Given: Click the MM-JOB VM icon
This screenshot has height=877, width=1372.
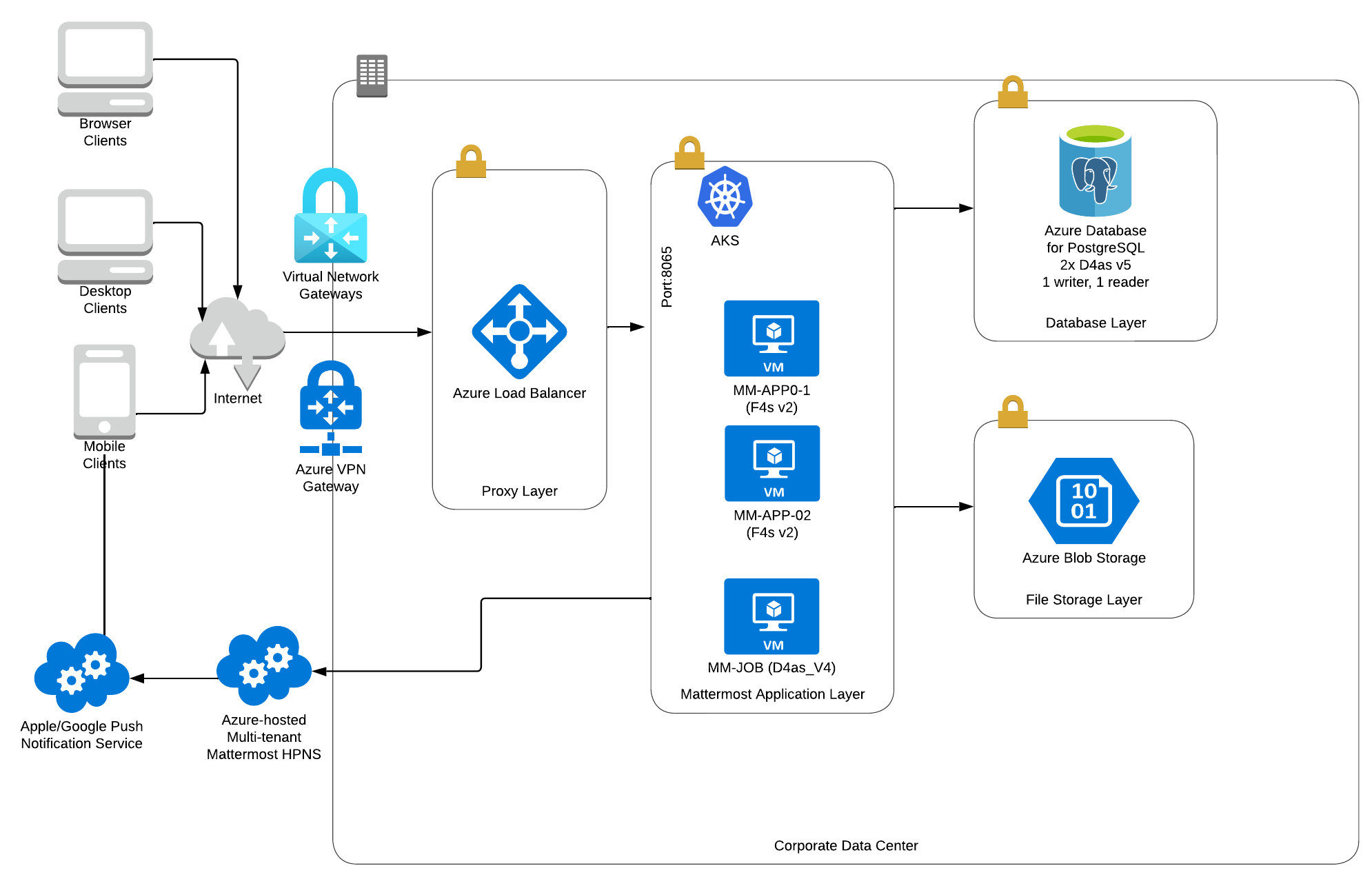Looking at the screenshot, I should pyautogui.click(x=771, y=616).
